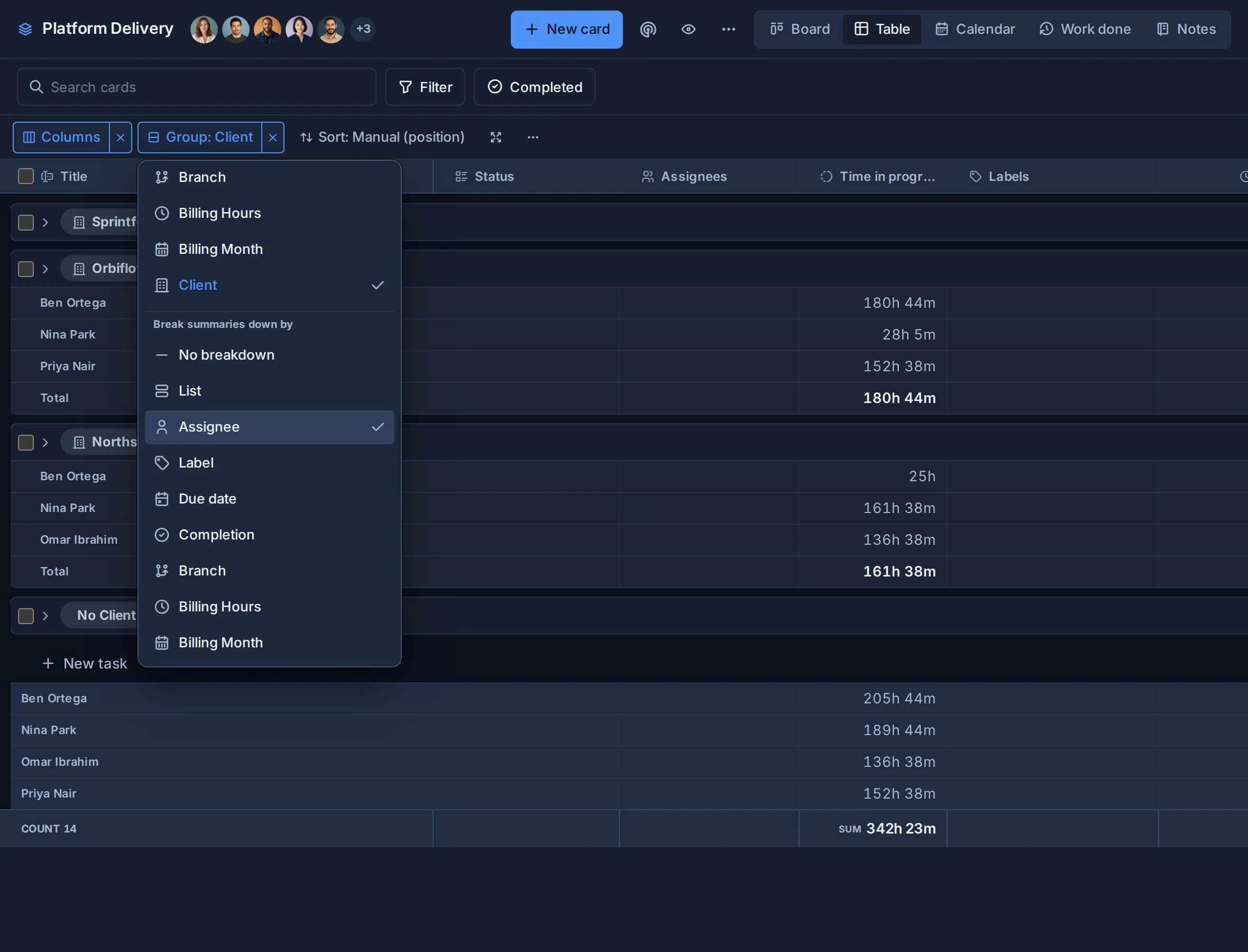Switch to the Board view tab
Image resolution: width=1248 pixels, height=952 pixels.
point(800,29)
